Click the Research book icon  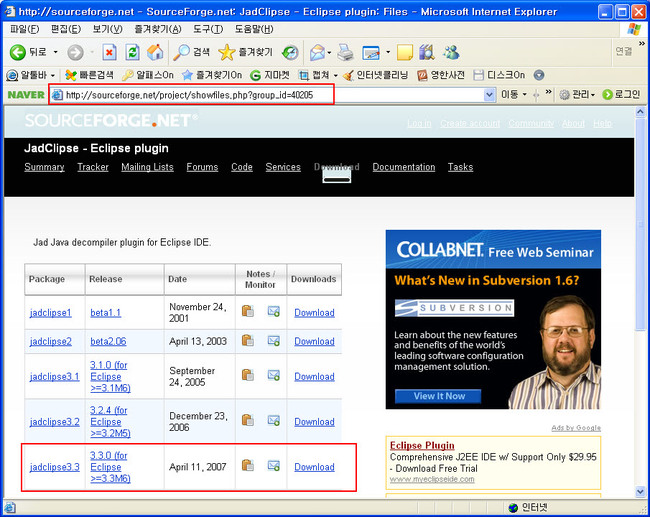point(427,52)
